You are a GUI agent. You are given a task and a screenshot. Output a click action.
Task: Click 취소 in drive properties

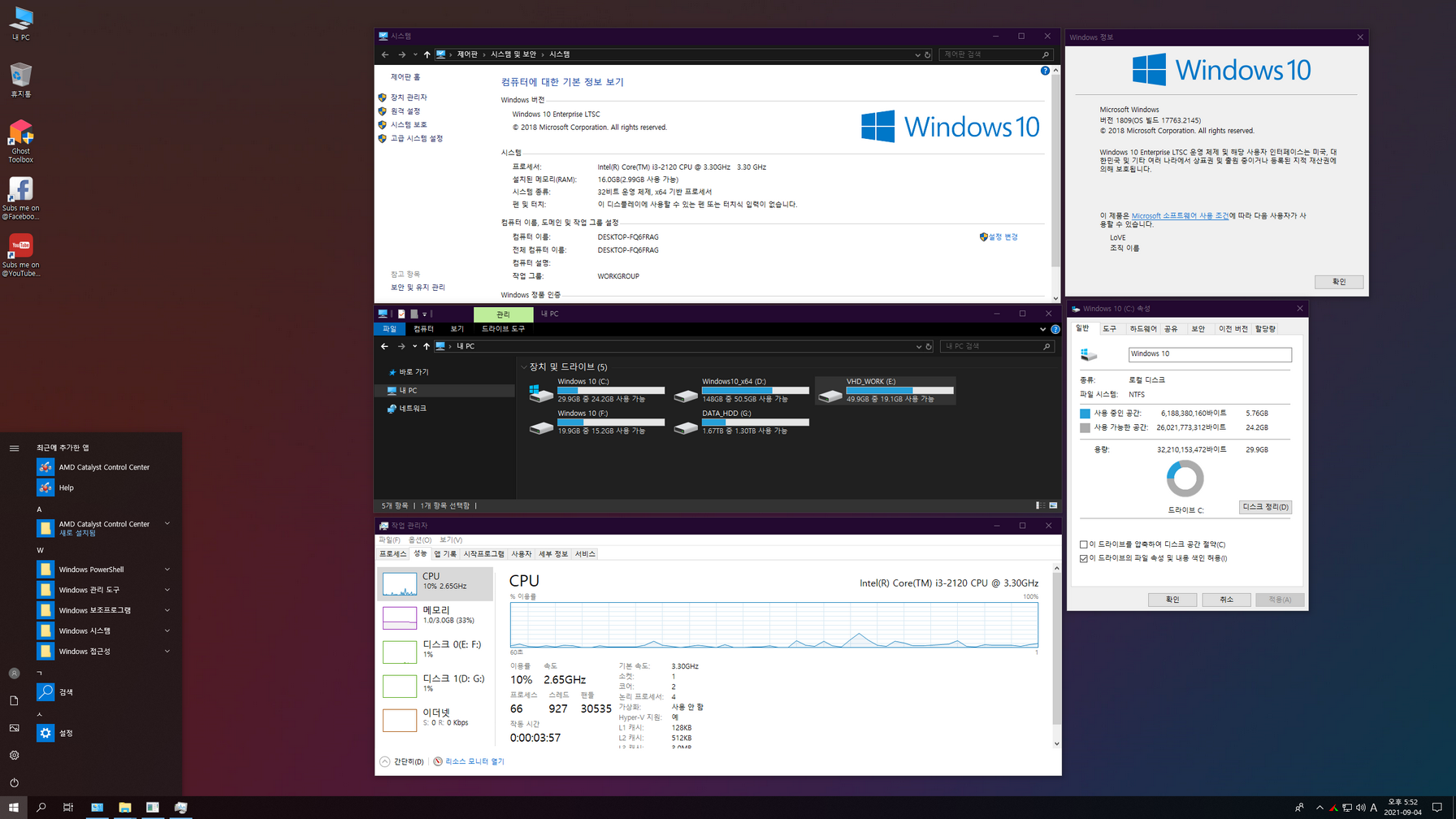1226,600
